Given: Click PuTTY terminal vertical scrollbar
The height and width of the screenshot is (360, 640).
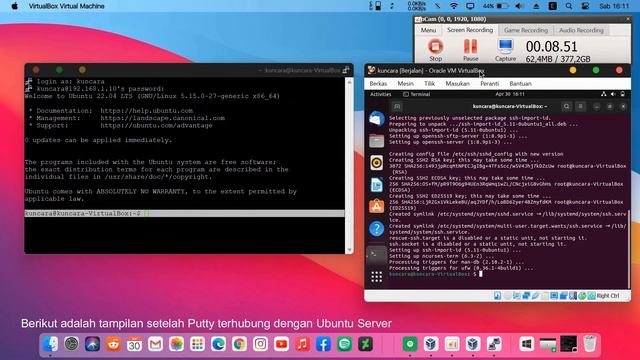Looking at the screenshot, I should pyautogui.click(x=349, y=165).
